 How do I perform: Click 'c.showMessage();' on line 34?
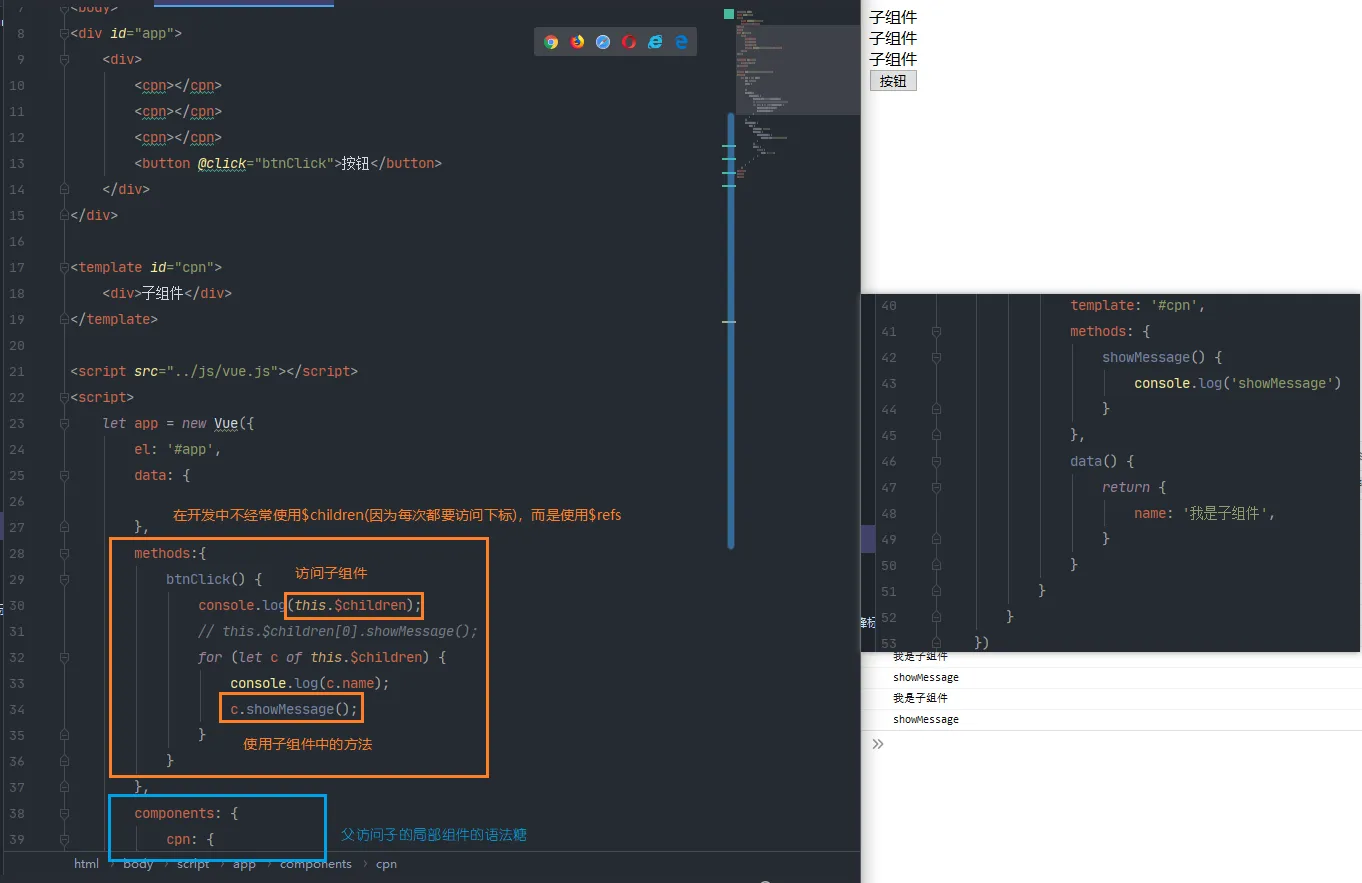coord(294,709)
